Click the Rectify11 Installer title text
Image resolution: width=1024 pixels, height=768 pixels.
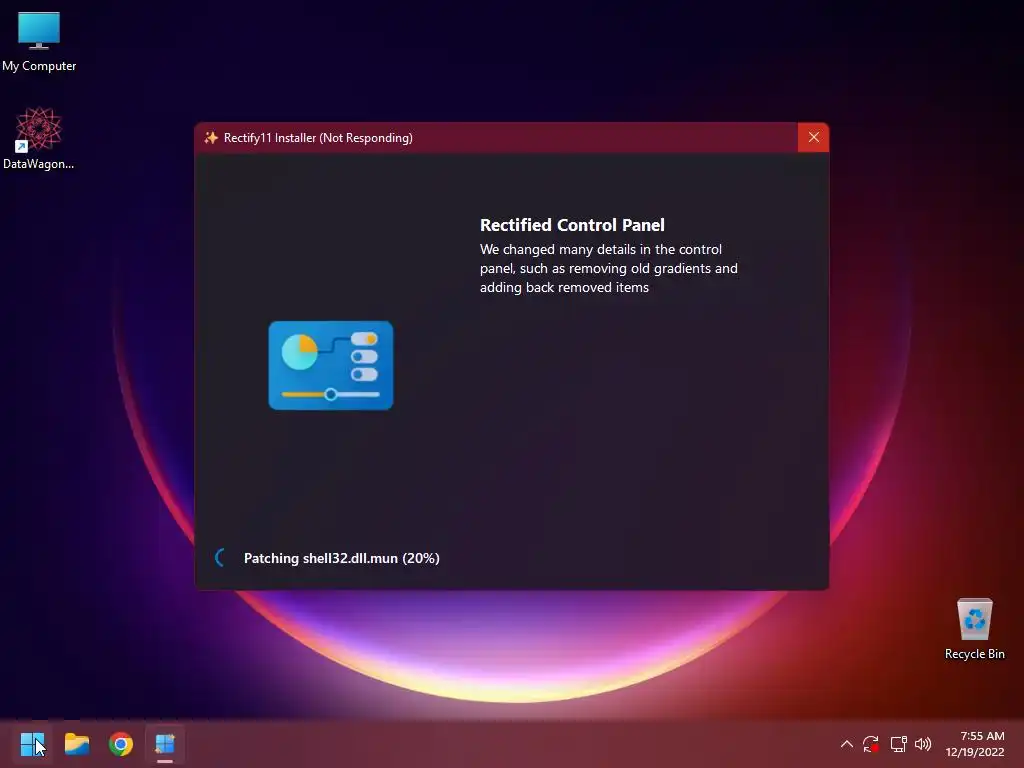point(318,138)
